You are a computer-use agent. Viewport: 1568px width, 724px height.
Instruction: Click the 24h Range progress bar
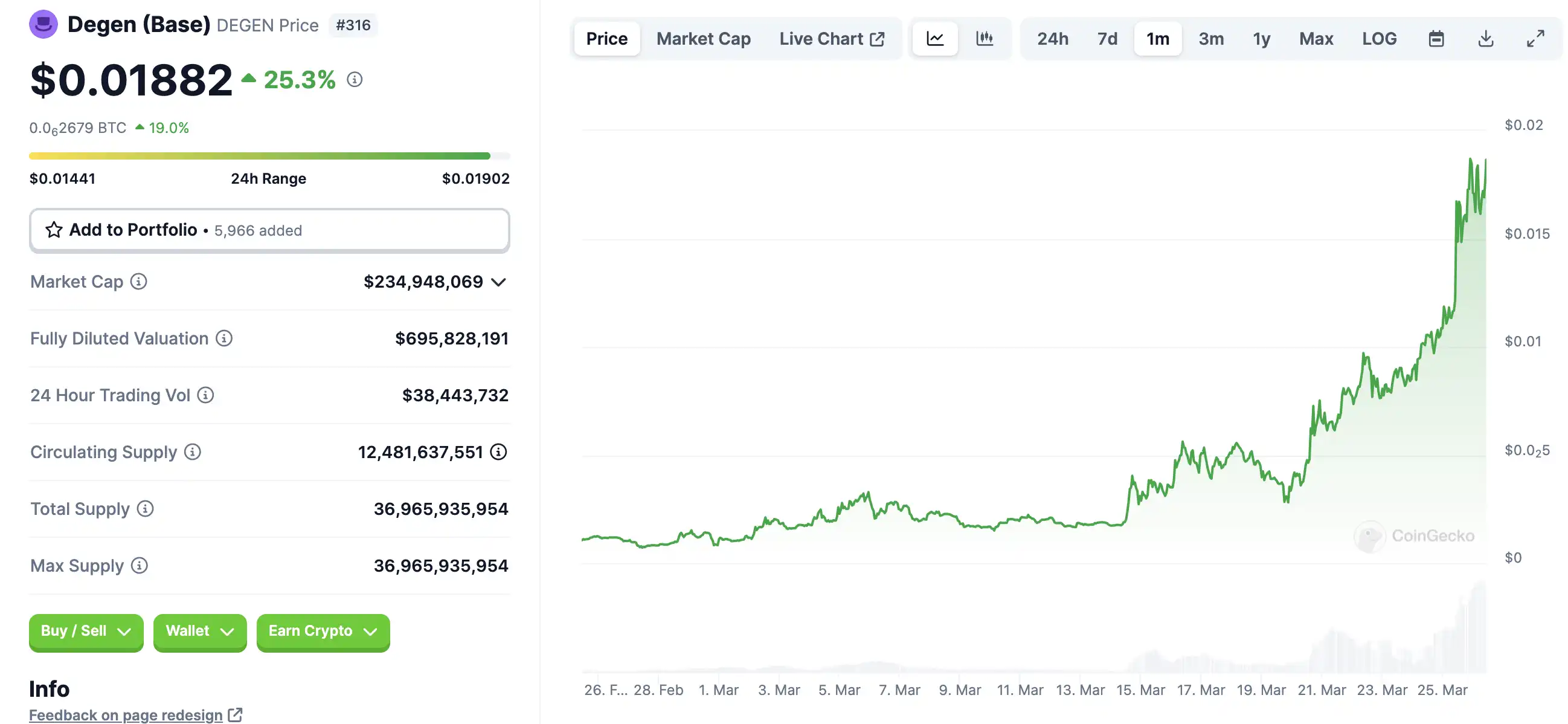(269, 156)
